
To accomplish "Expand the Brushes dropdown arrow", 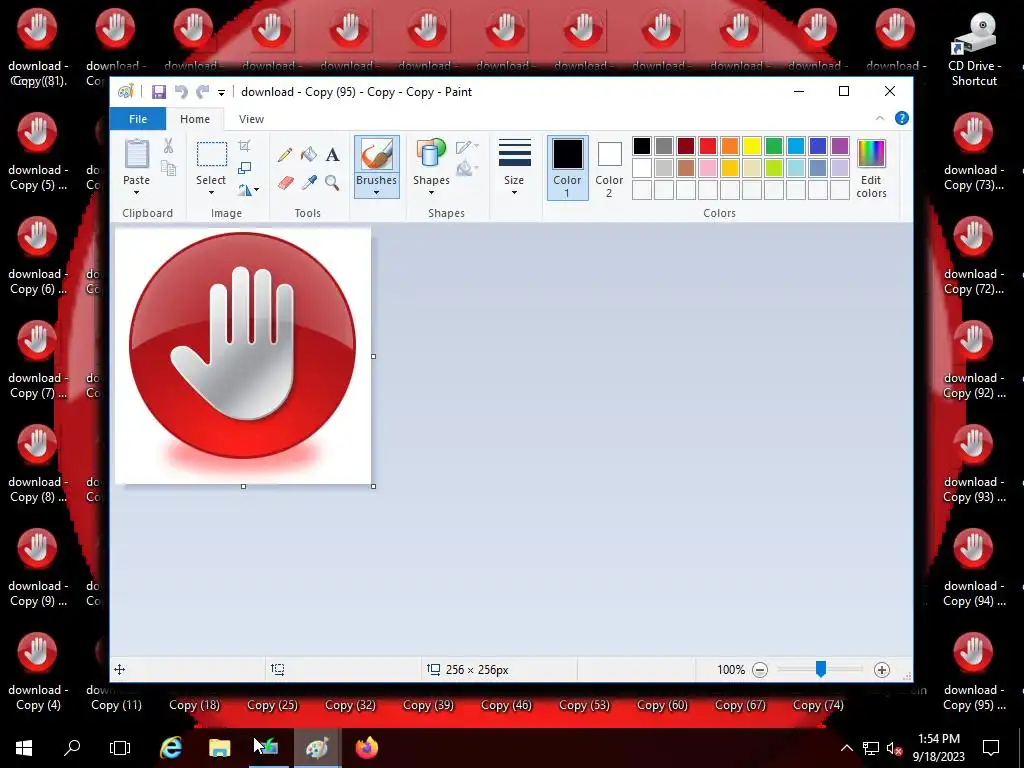I will click(x=377, y=193).
